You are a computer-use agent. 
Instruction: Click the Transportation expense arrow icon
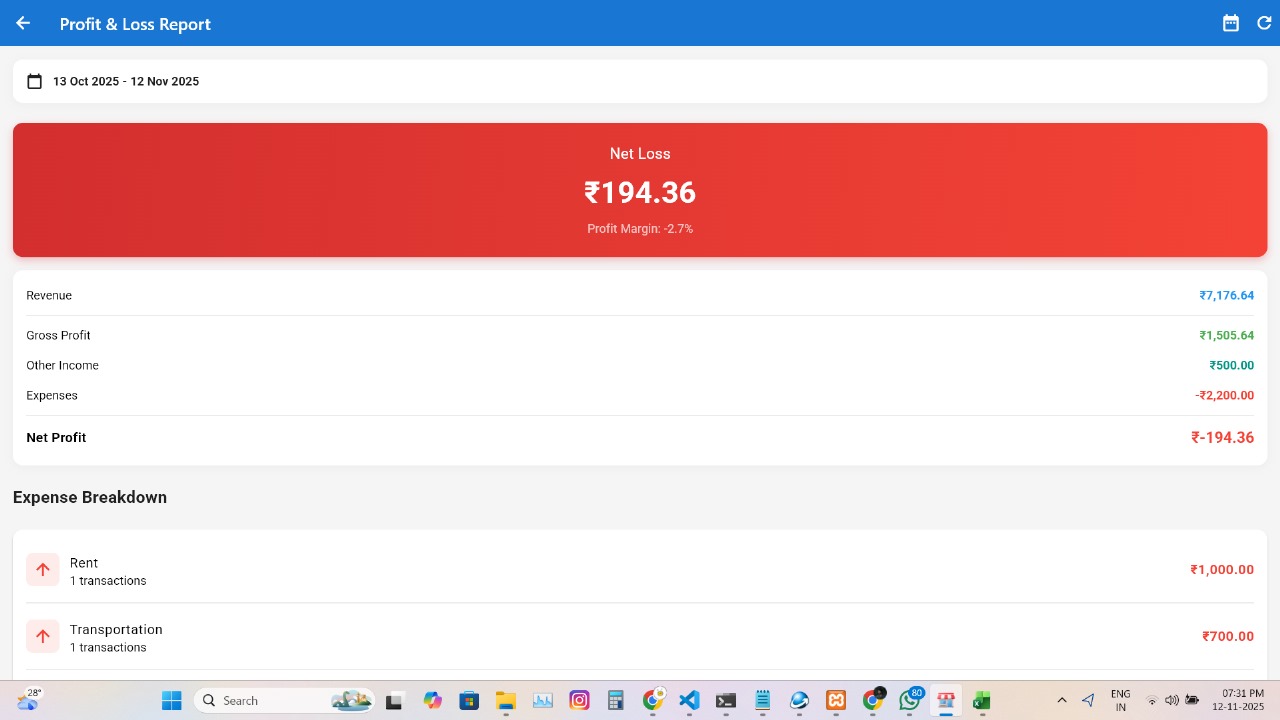click(43, 636)
